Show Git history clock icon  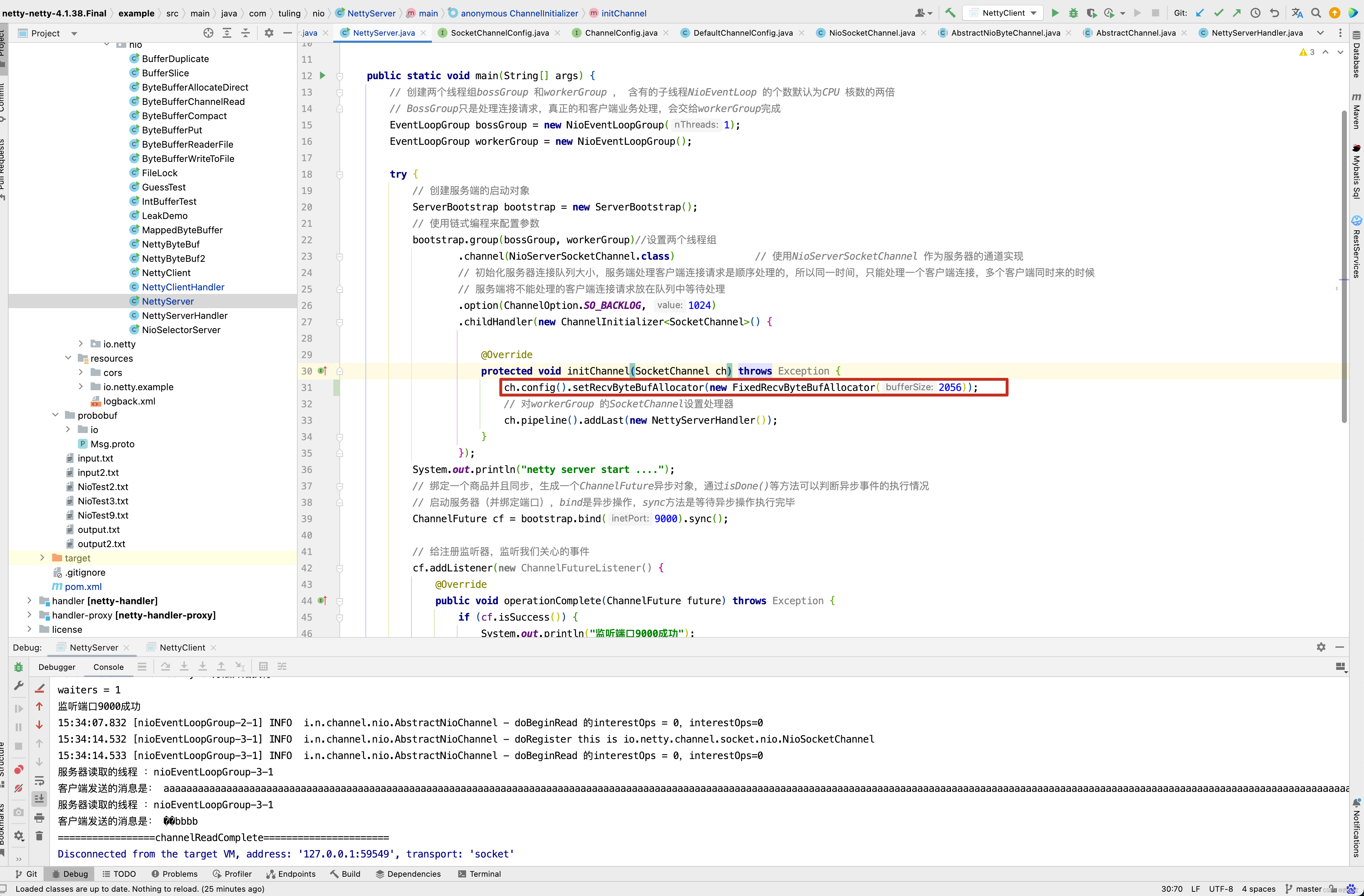tap(1255, 12)
